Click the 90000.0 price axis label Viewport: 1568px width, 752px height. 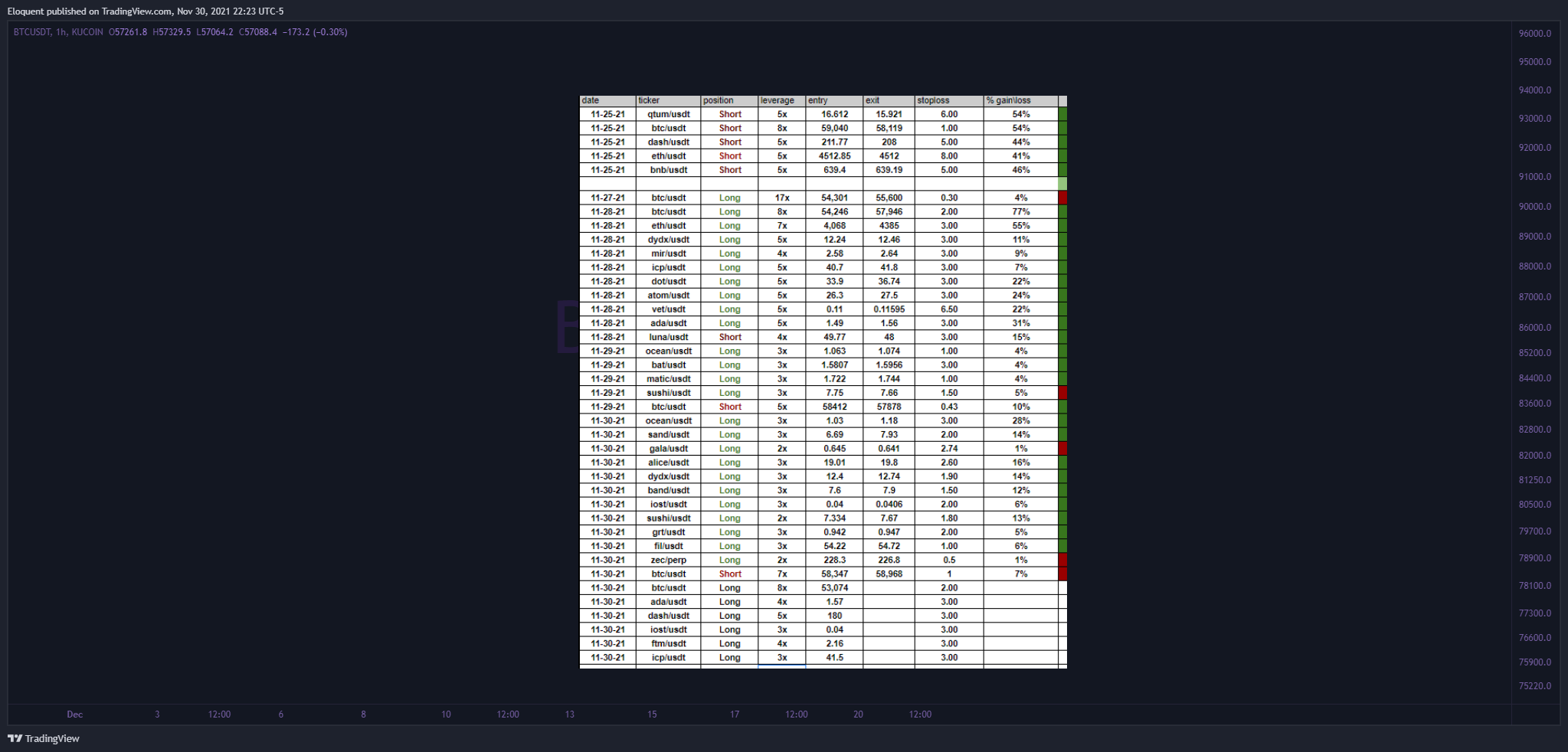[1535, 207]
